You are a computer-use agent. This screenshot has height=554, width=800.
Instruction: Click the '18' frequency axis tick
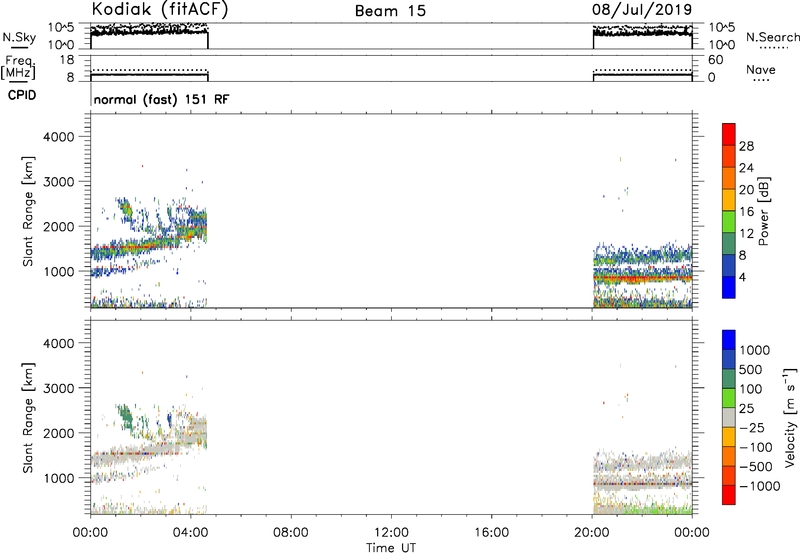(67, 60)
